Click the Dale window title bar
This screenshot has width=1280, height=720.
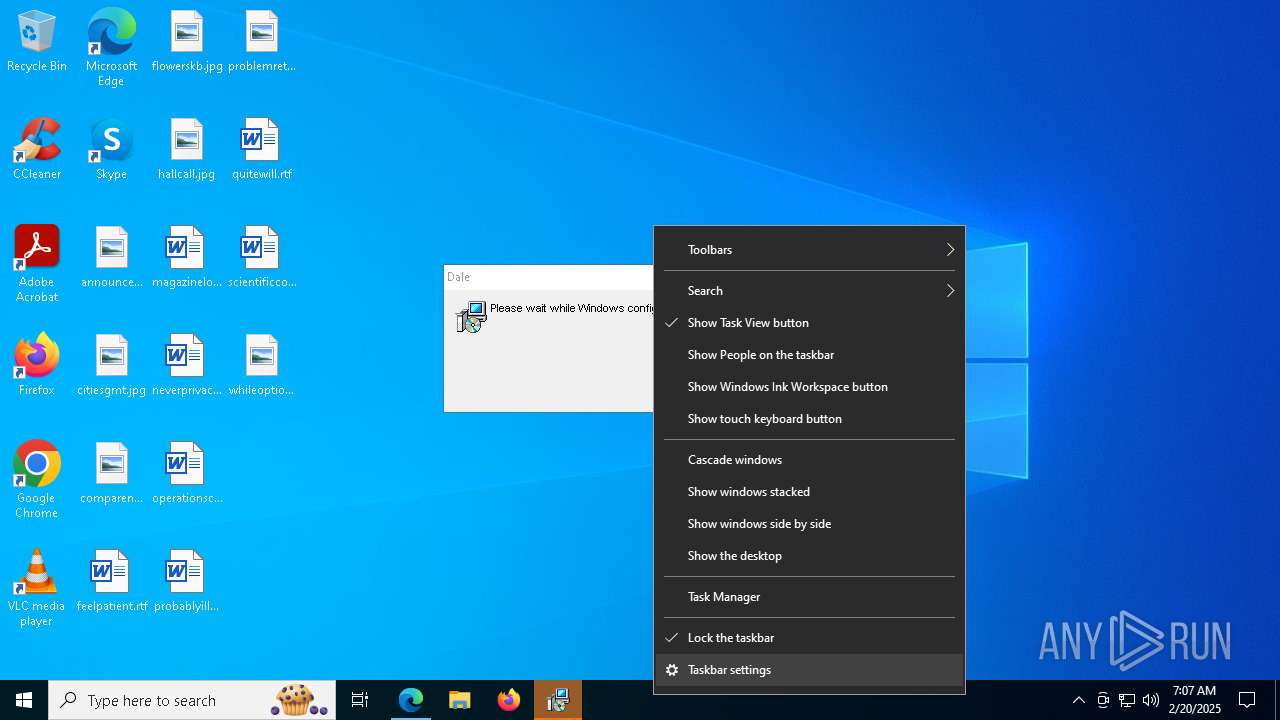click(x=549, y=277)
